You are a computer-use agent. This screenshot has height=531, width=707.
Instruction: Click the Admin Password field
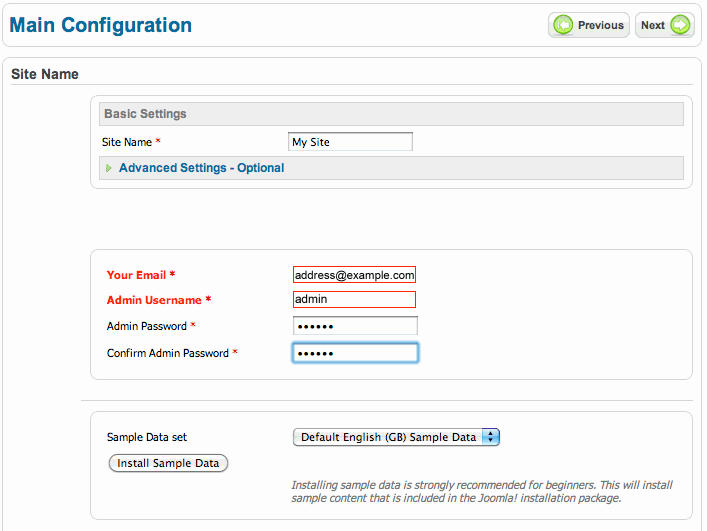pyautogui.click(x=355, y=325)
